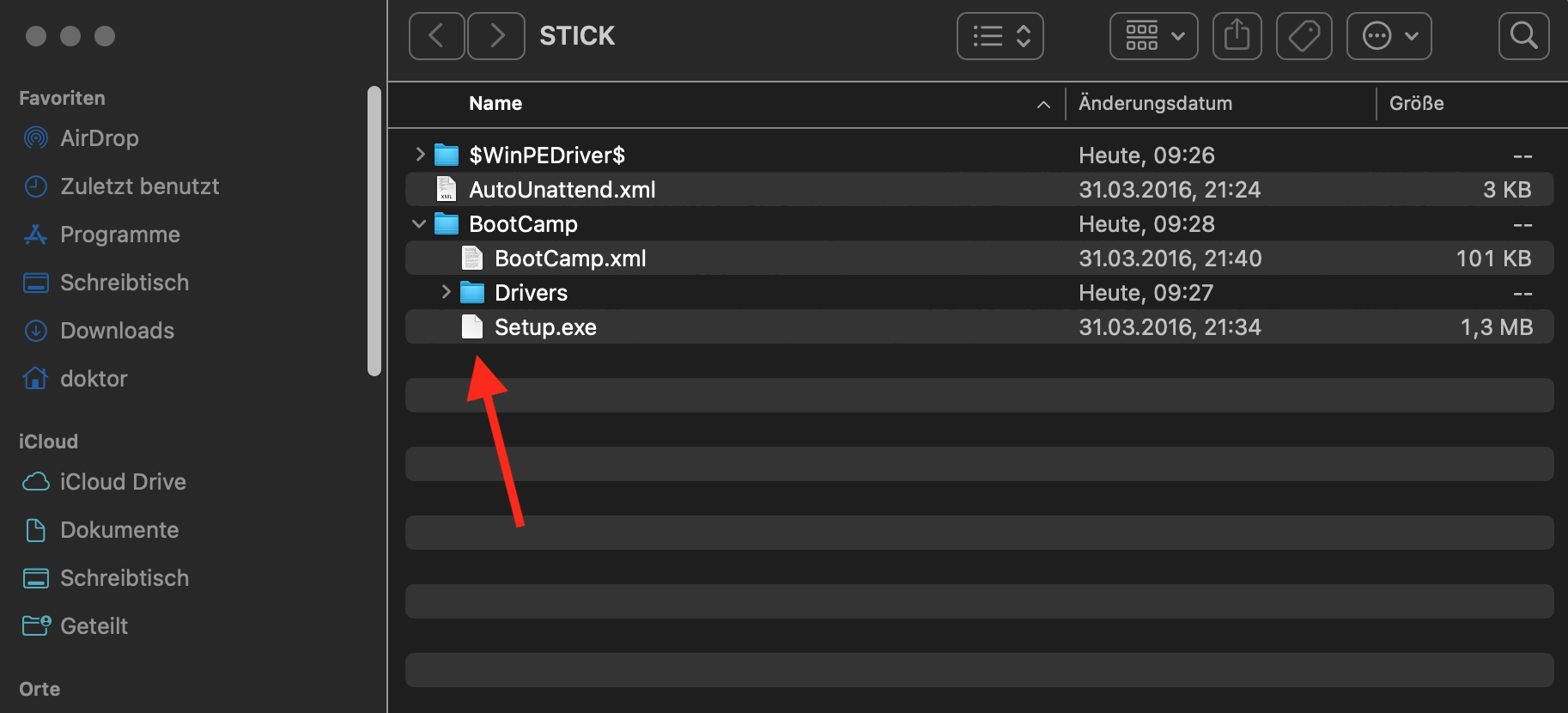
Task: Open the Share toolbar button
Action: (x=1237, y=36)
